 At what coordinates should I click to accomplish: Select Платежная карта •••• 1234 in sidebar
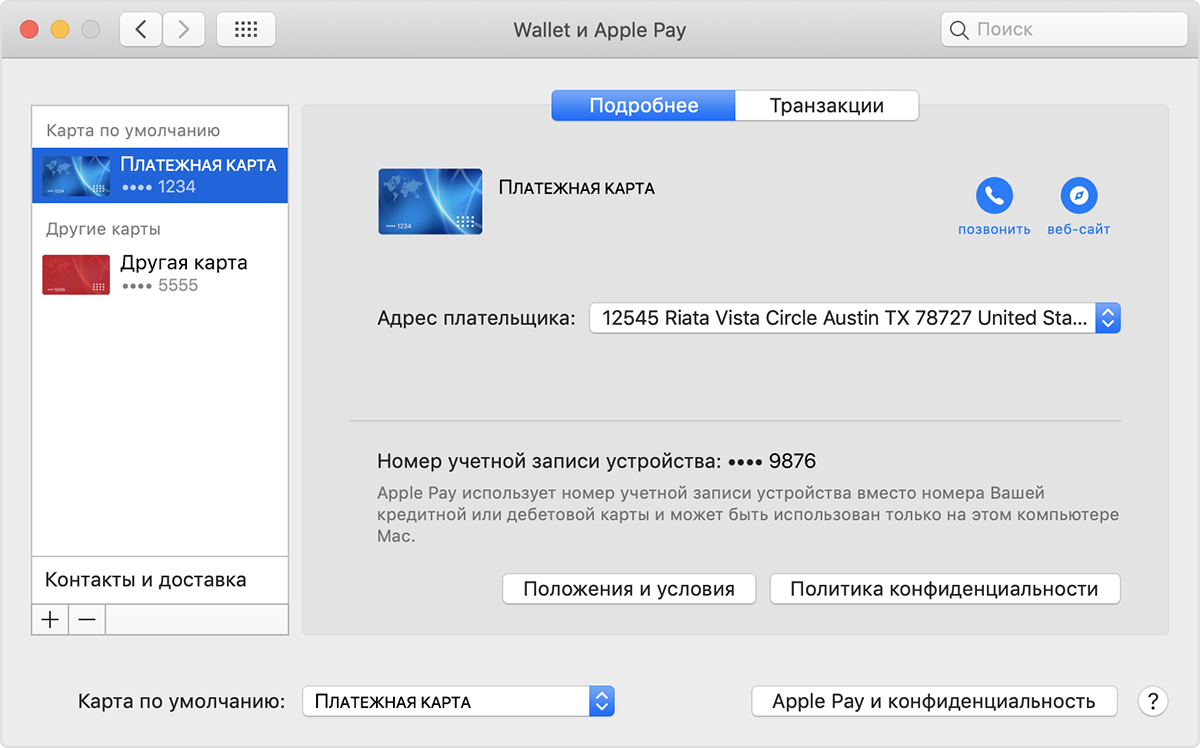[x=160, y=175]
